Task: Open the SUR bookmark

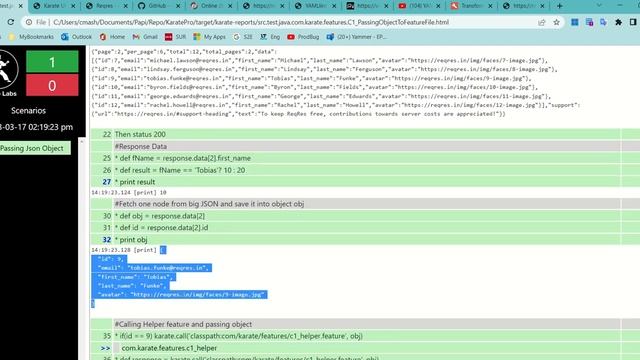Action: click(176, 37)
